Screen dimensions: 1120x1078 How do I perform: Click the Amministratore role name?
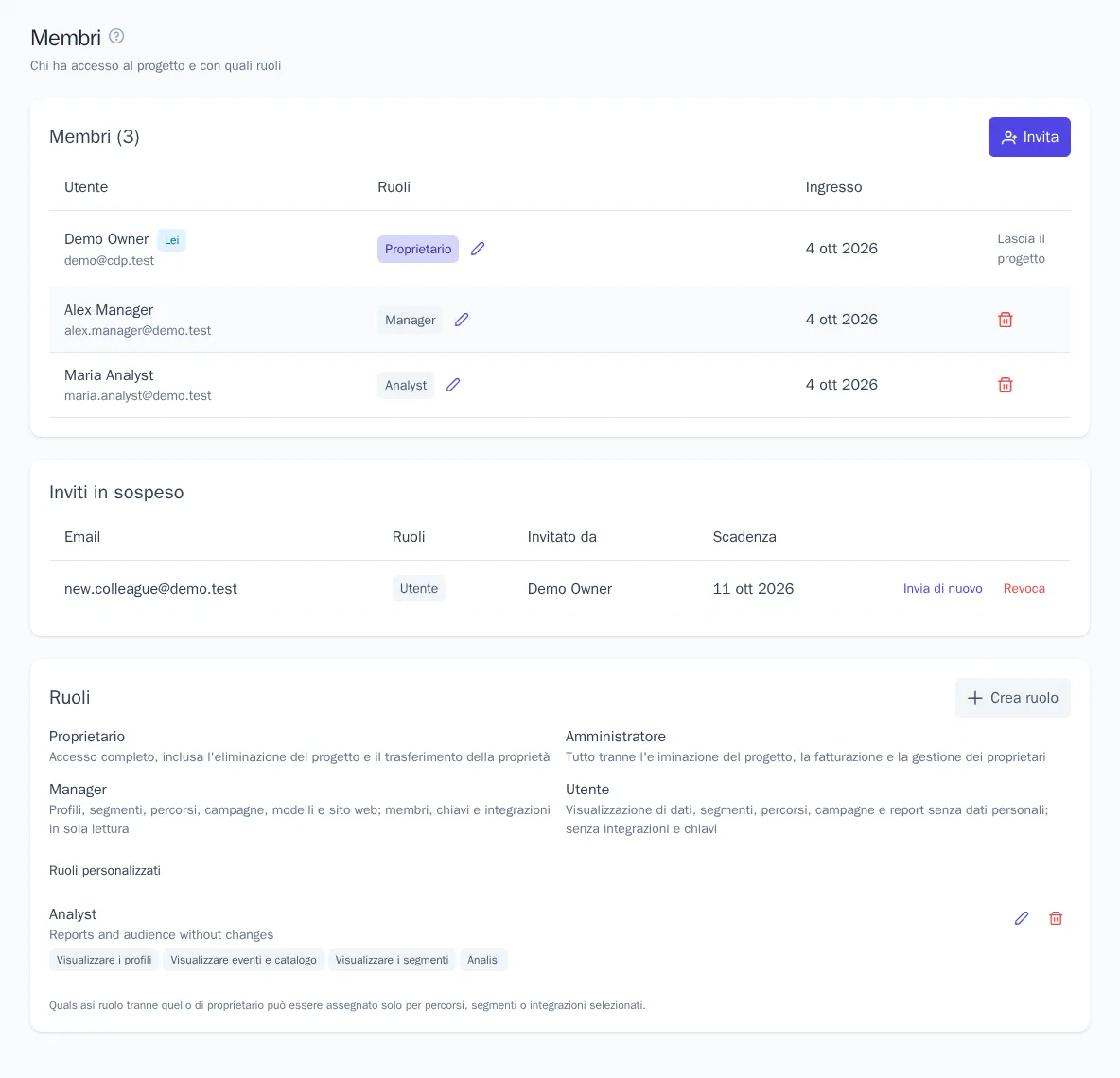coord(616,736)
